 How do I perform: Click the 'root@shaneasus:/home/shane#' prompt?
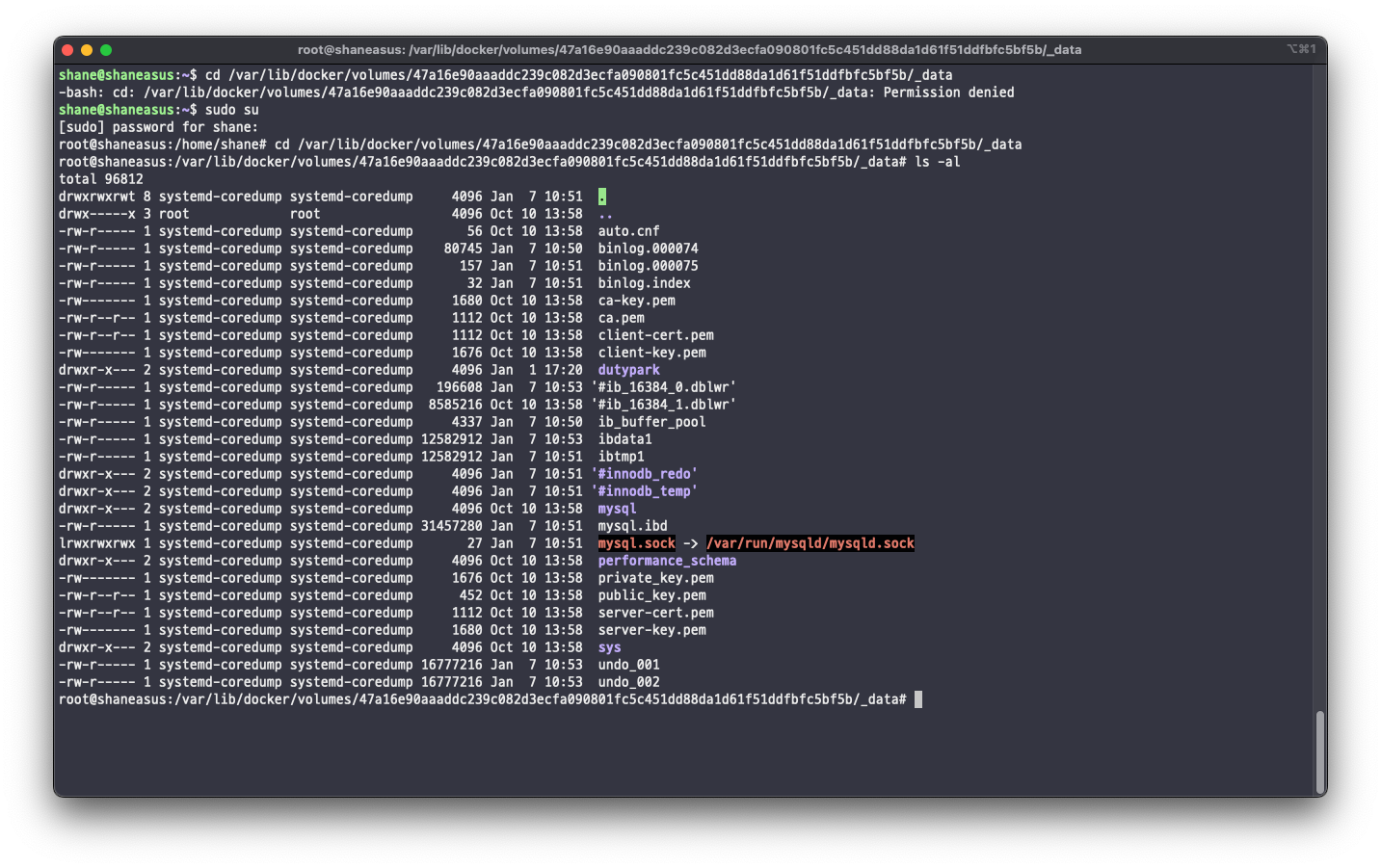[x=163, y=145]
